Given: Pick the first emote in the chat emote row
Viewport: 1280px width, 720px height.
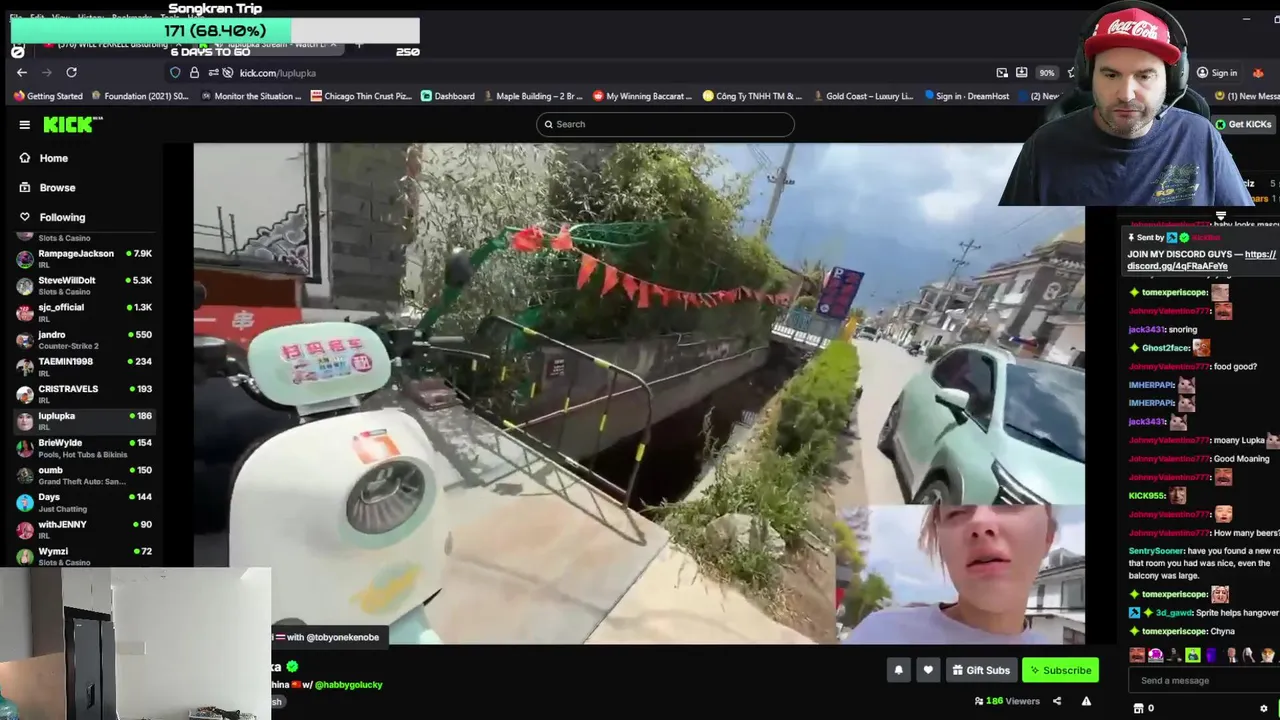Looking at the screenshot, I should click(x=1137, y=655).
